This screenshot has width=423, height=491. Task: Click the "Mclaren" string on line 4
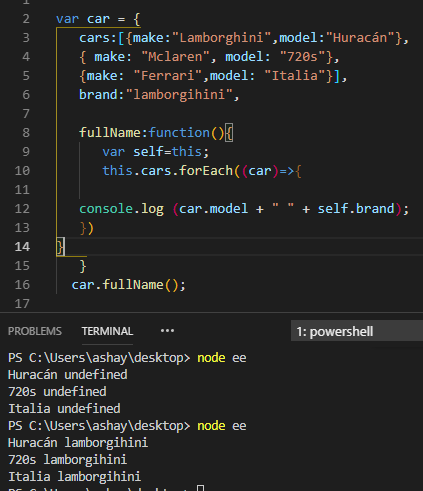coord(175,57)
